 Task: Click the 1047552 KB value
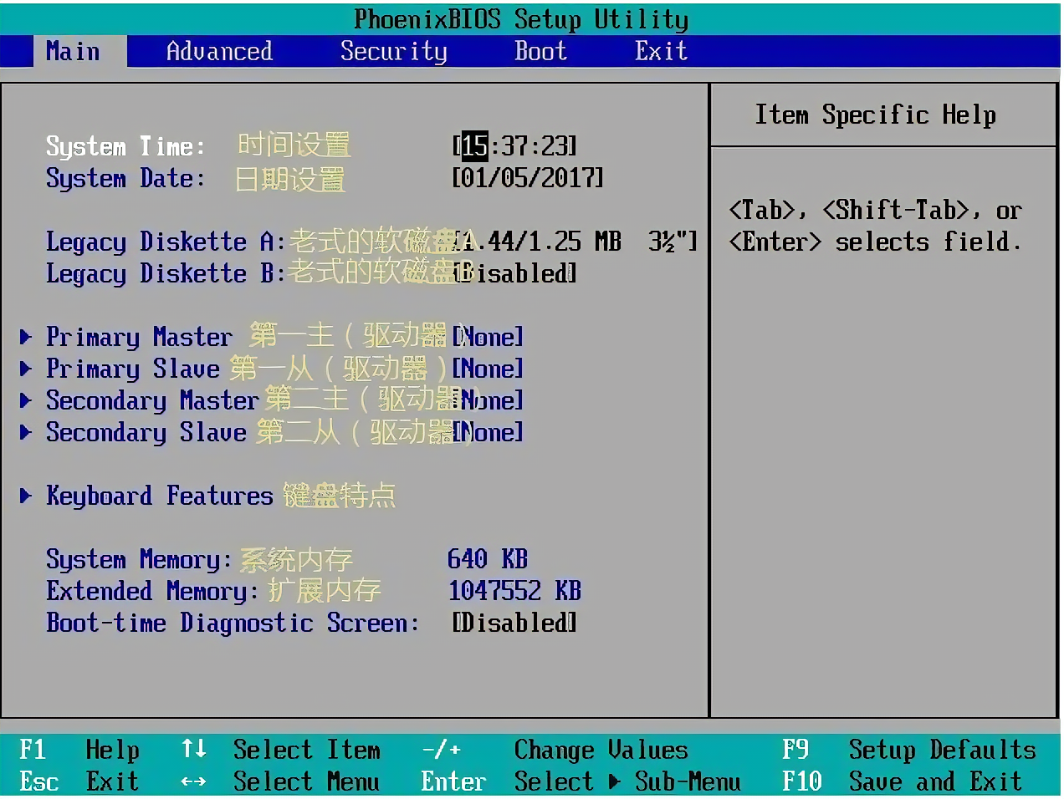tap(514, 591)
